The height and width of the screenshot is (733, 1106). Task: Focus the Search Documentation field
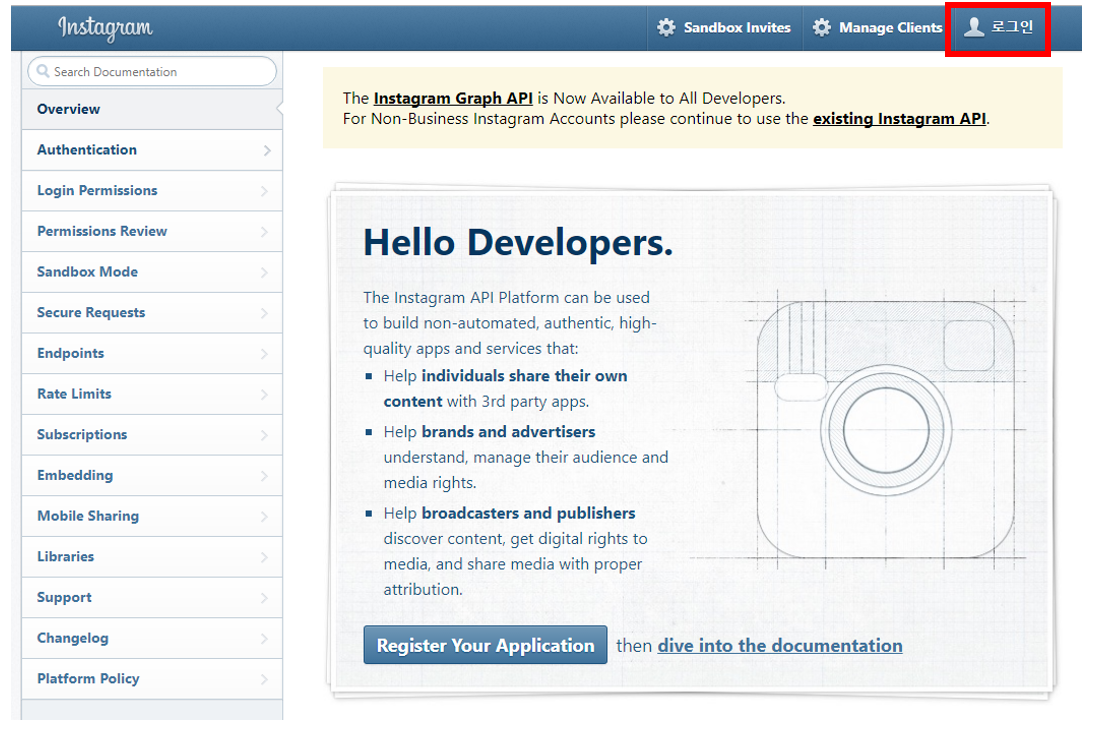click(152, 71)
